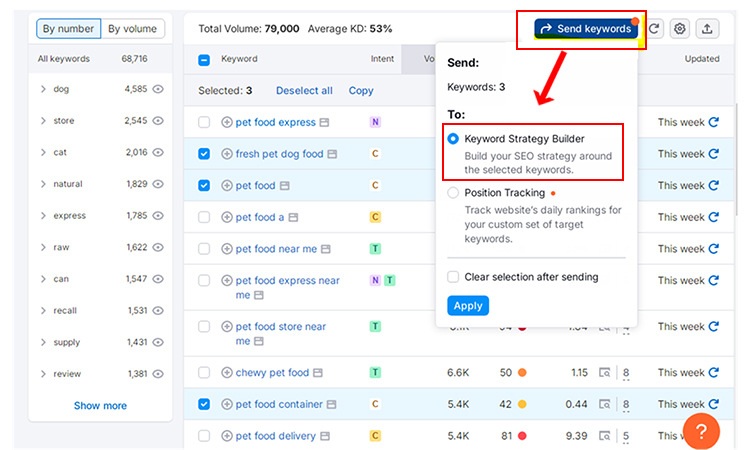Click the Deselect all link
This screenshot has width=750, height=450.
[x=304, y=90]
